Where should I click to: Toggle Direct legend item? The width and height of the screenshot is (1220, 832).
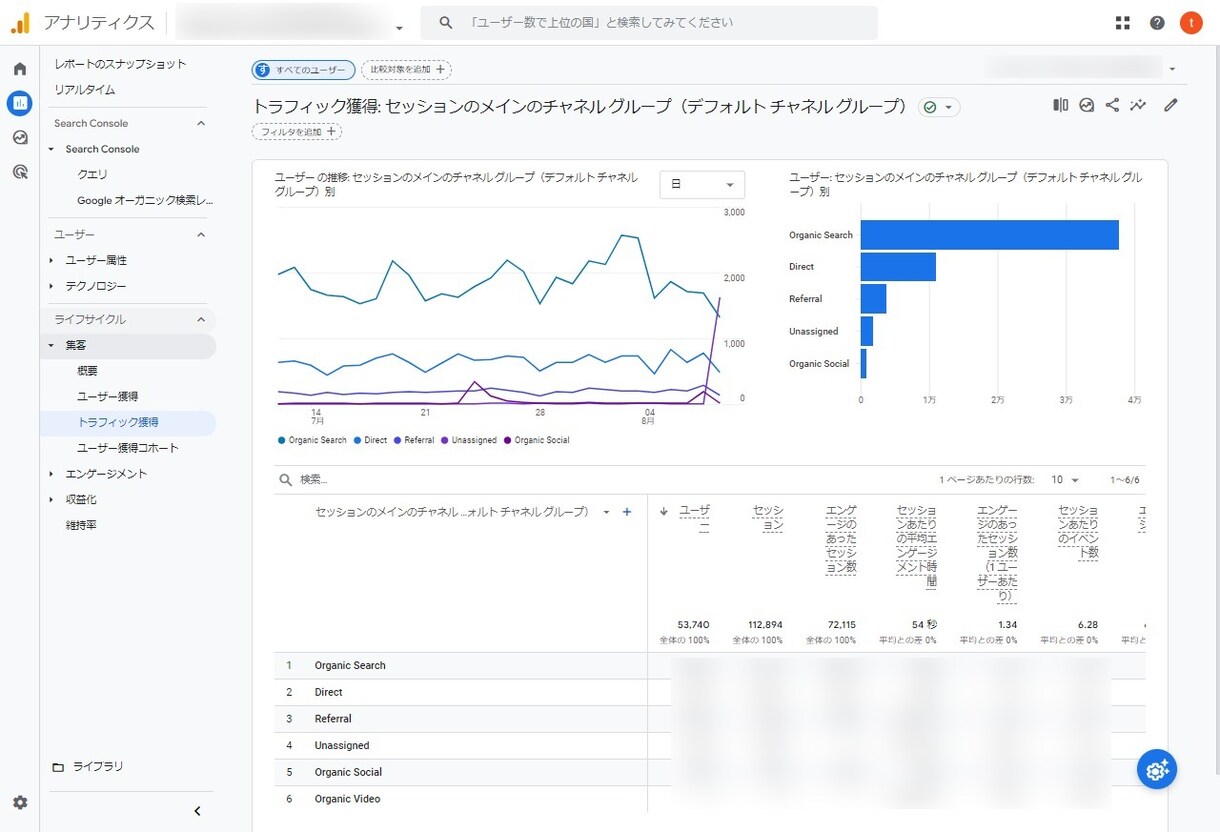371,440
